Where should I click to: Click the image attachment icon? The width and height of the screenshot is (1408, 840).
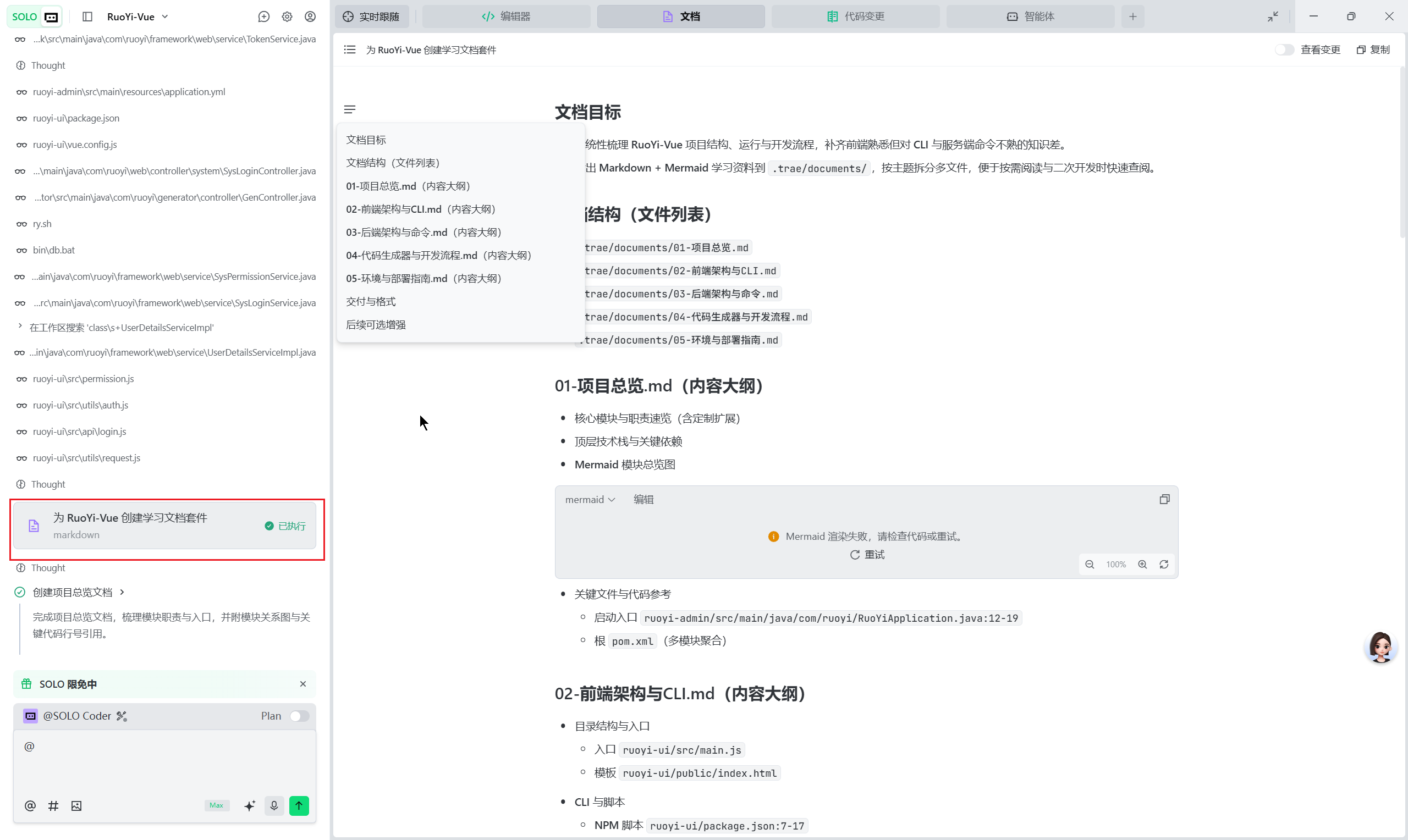pyautogui.click(x=76, y=805)
